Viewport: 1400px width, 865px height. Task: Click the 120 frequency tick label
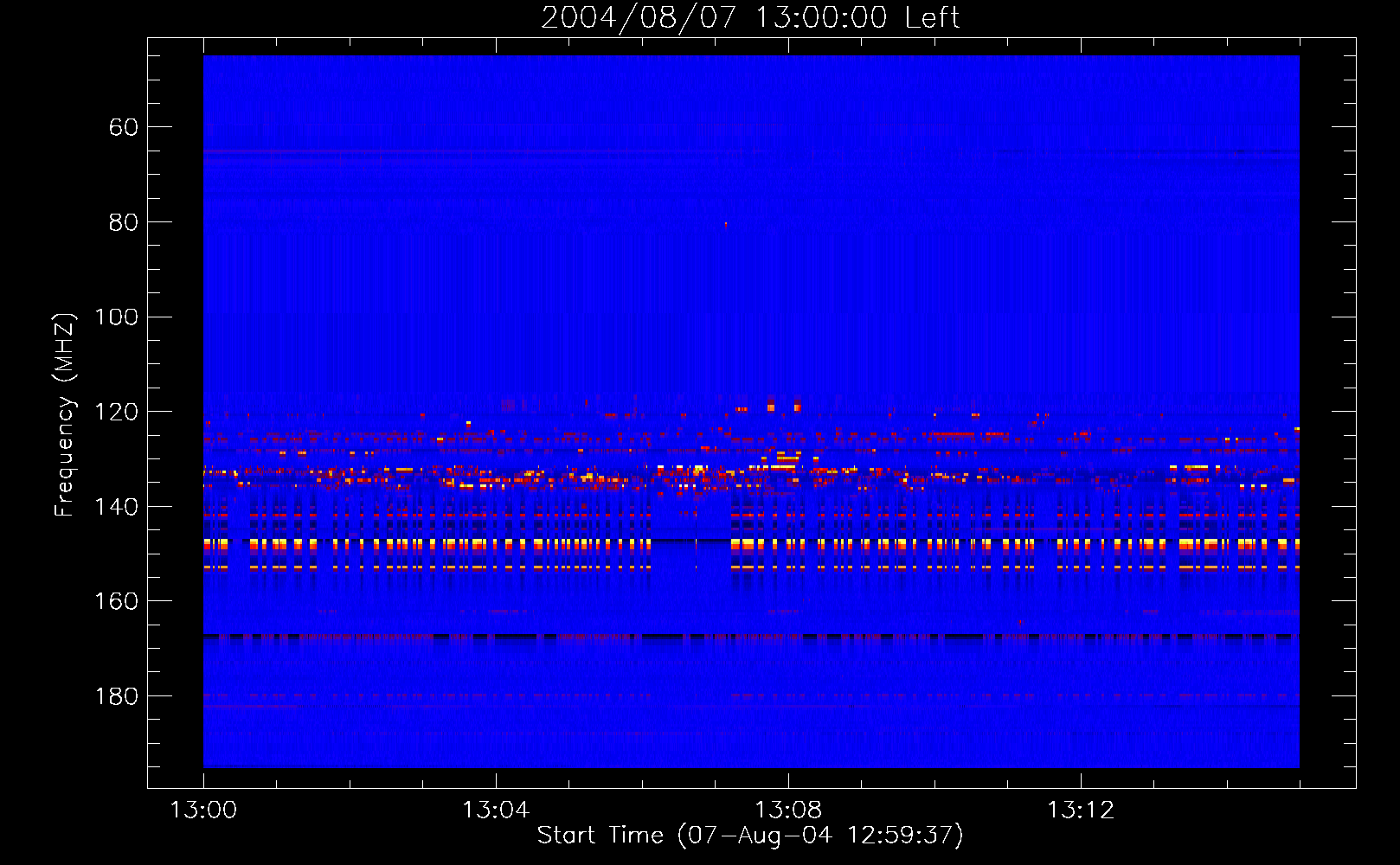click(x=116, y=412)
